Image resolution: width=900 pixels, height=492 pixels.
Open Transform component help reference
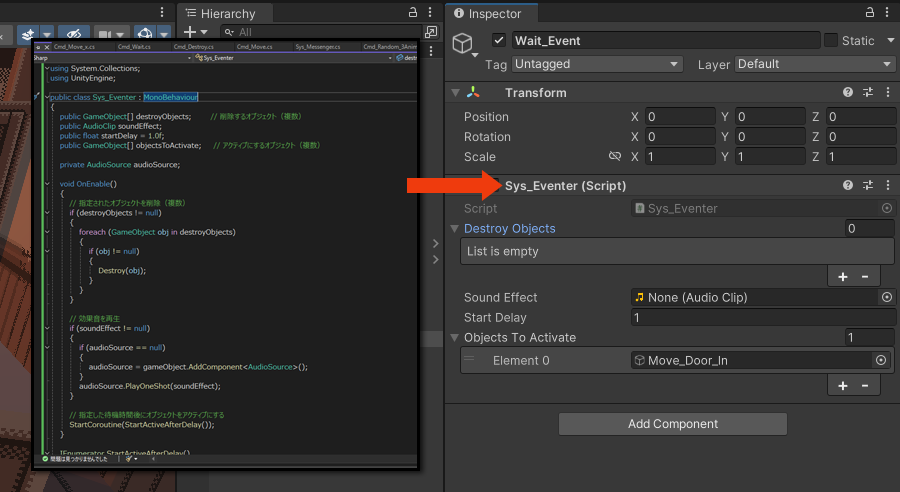(x=848, y=93)
